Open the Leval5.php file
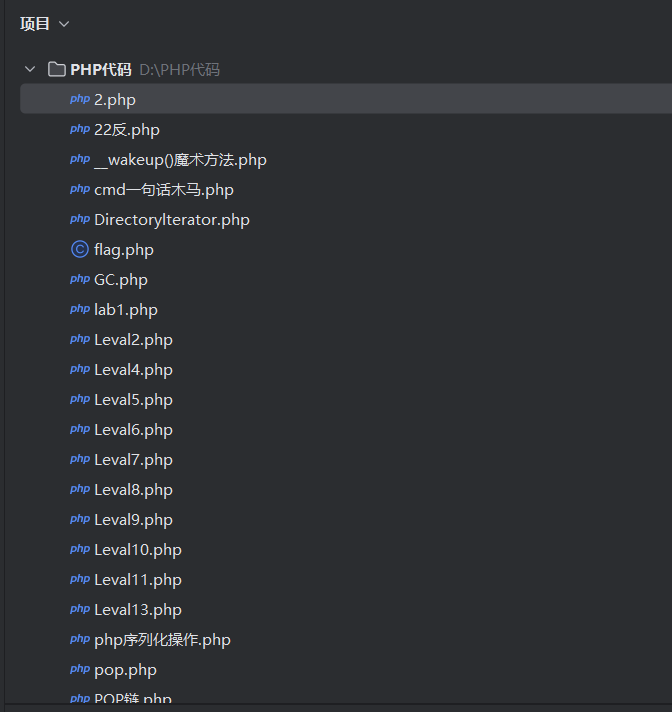Image resolution: width=672 pixels, height=712 pixels. coord(133,400)
